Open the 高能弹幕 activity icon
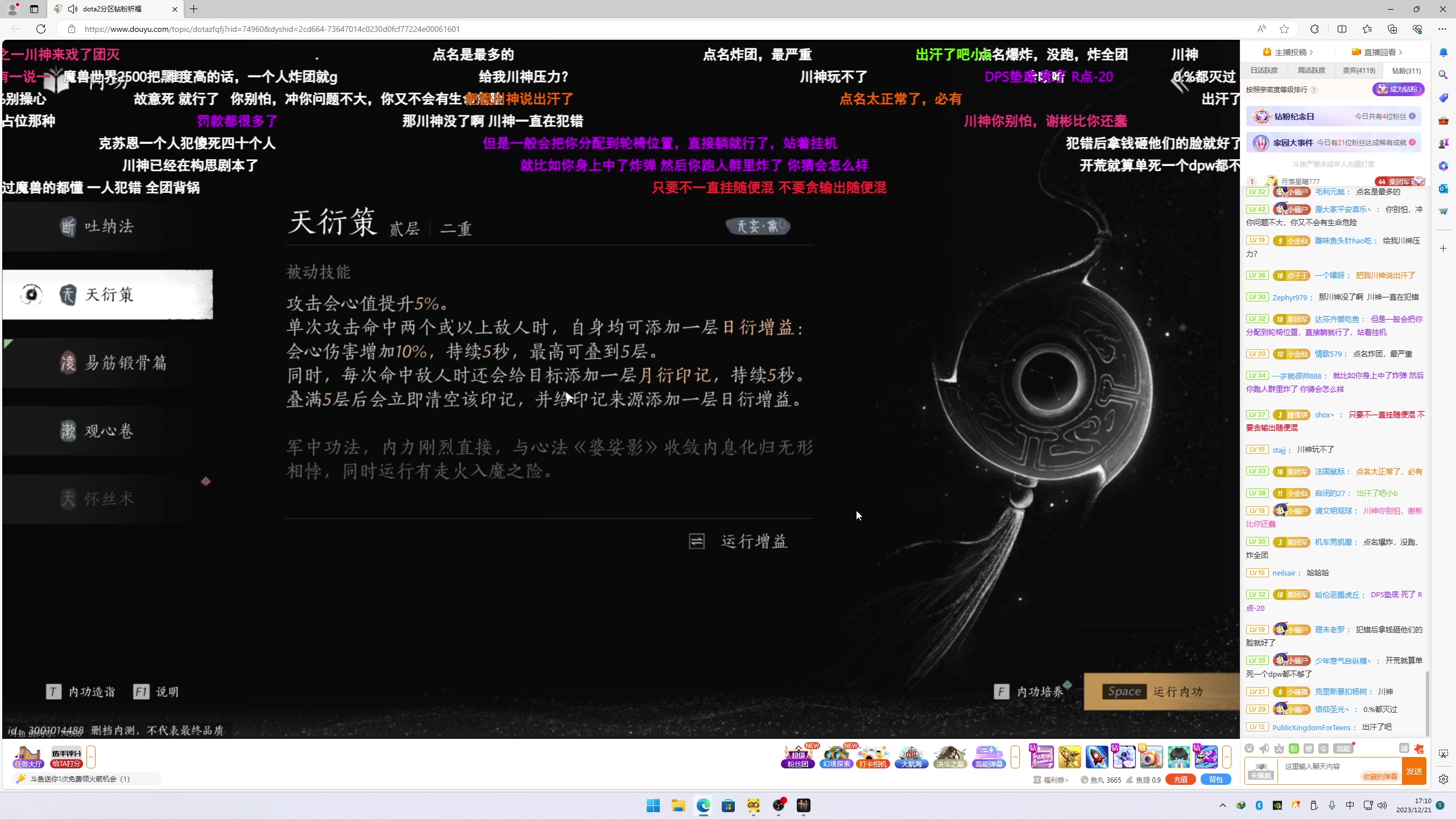 pos(988,757)
